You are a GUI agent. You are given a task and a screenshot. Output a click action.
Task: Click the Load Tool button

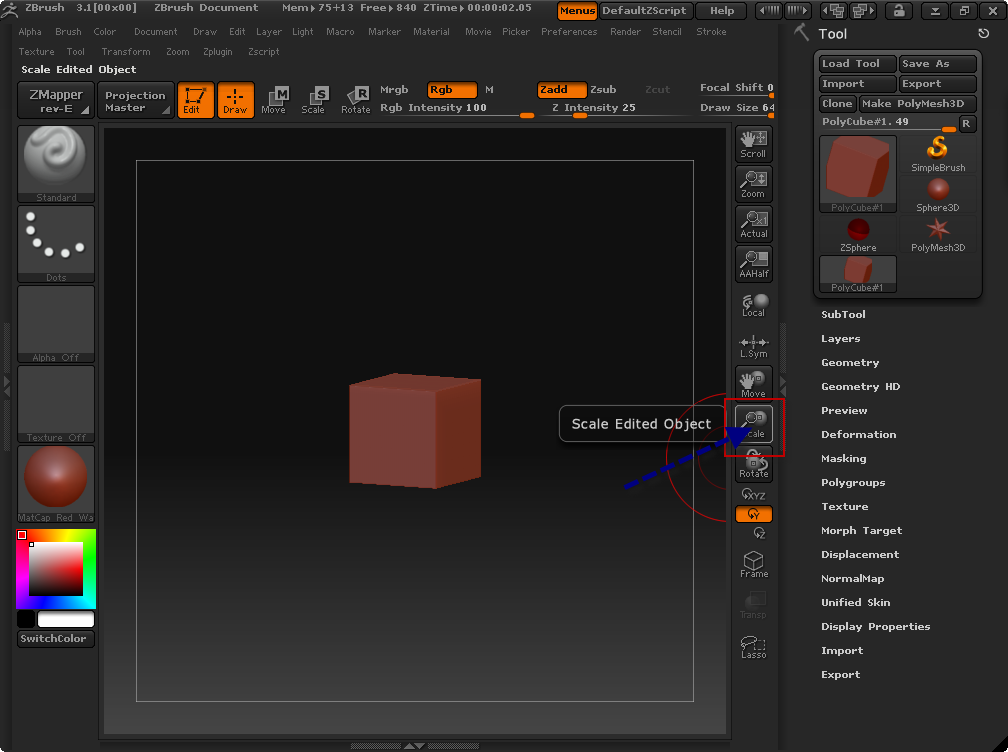click(x=858, y=64)
